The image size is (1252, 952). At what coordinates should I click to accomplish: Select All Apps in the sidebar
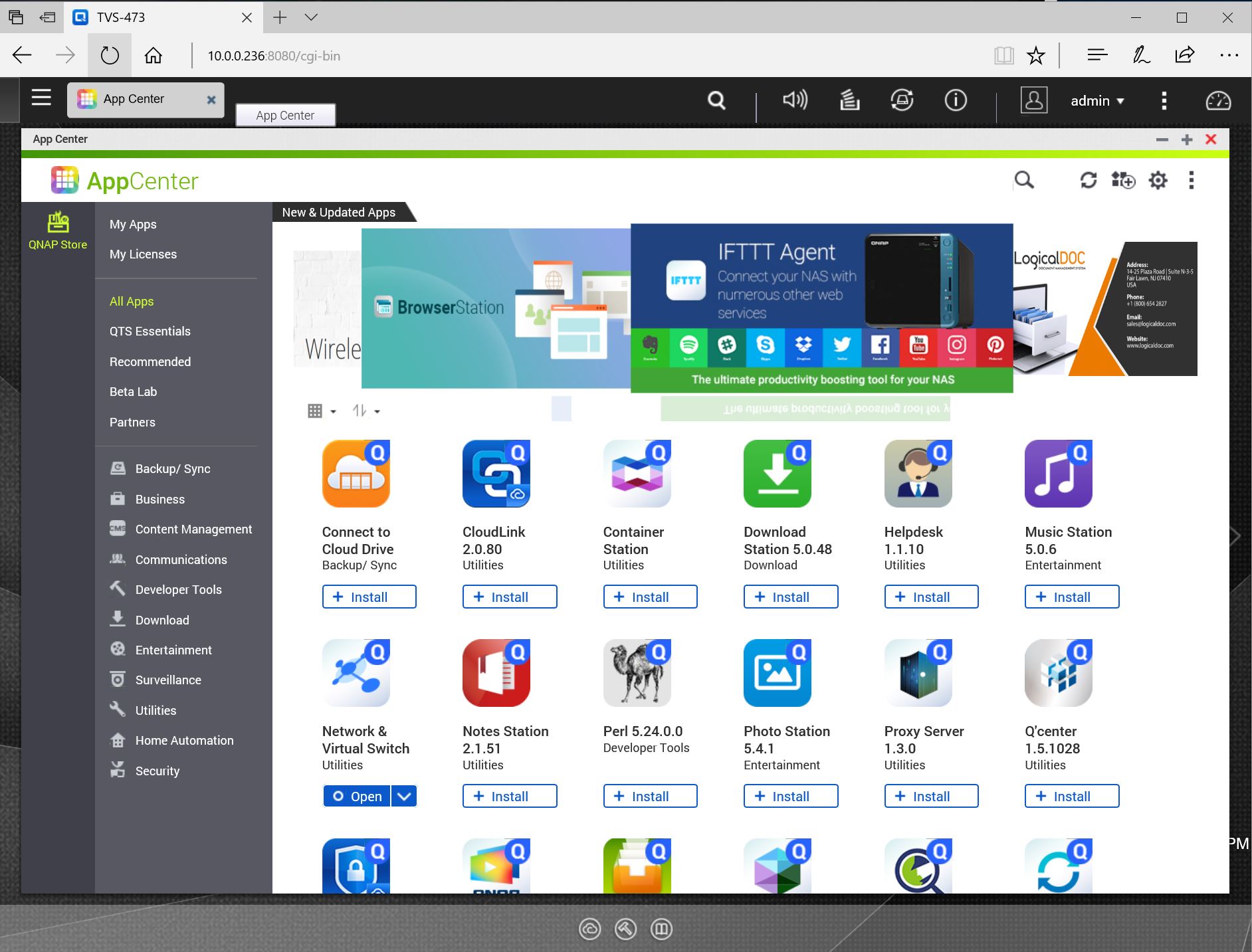click(x=132, y=302)
